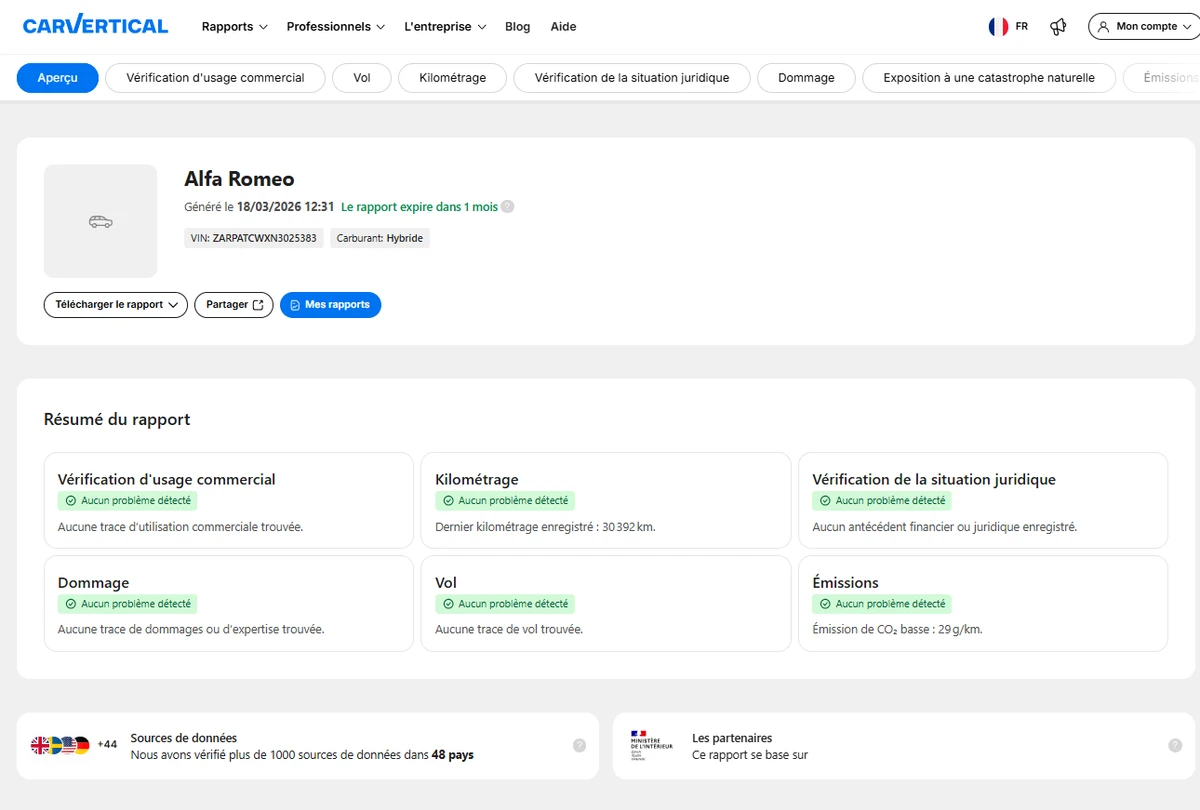Open the Blog link
1200x810 pixels.
coord(518,27)
